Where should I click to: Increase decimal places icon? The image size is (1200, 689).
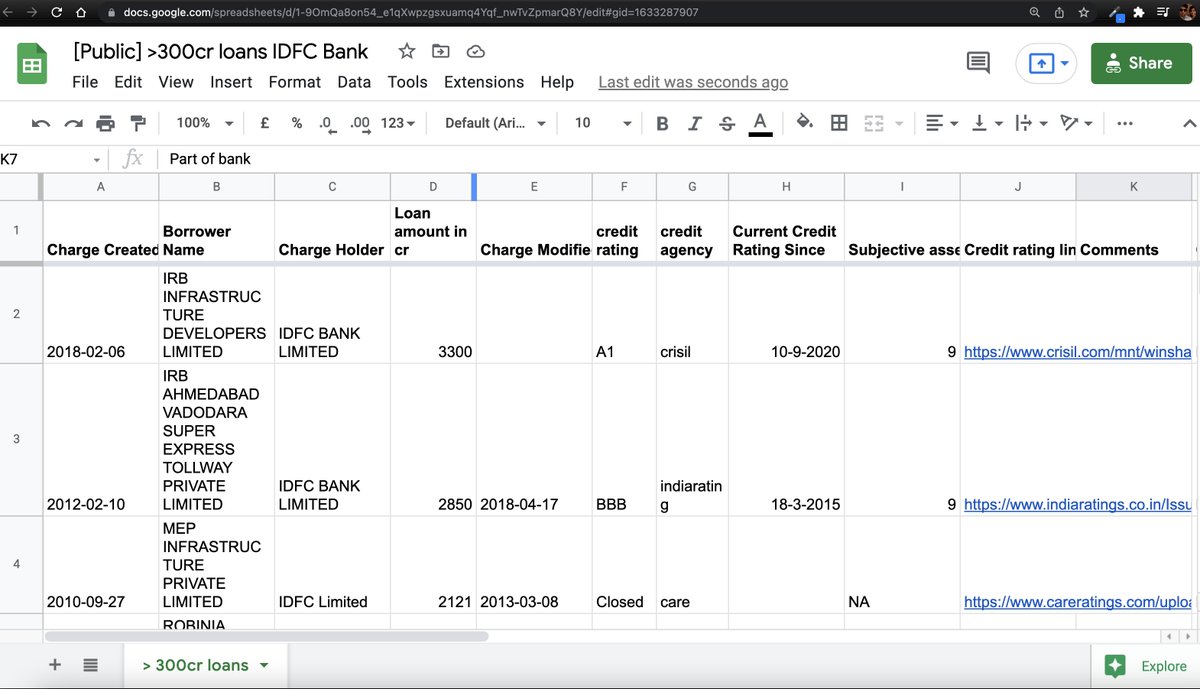(x=360, y=123)
